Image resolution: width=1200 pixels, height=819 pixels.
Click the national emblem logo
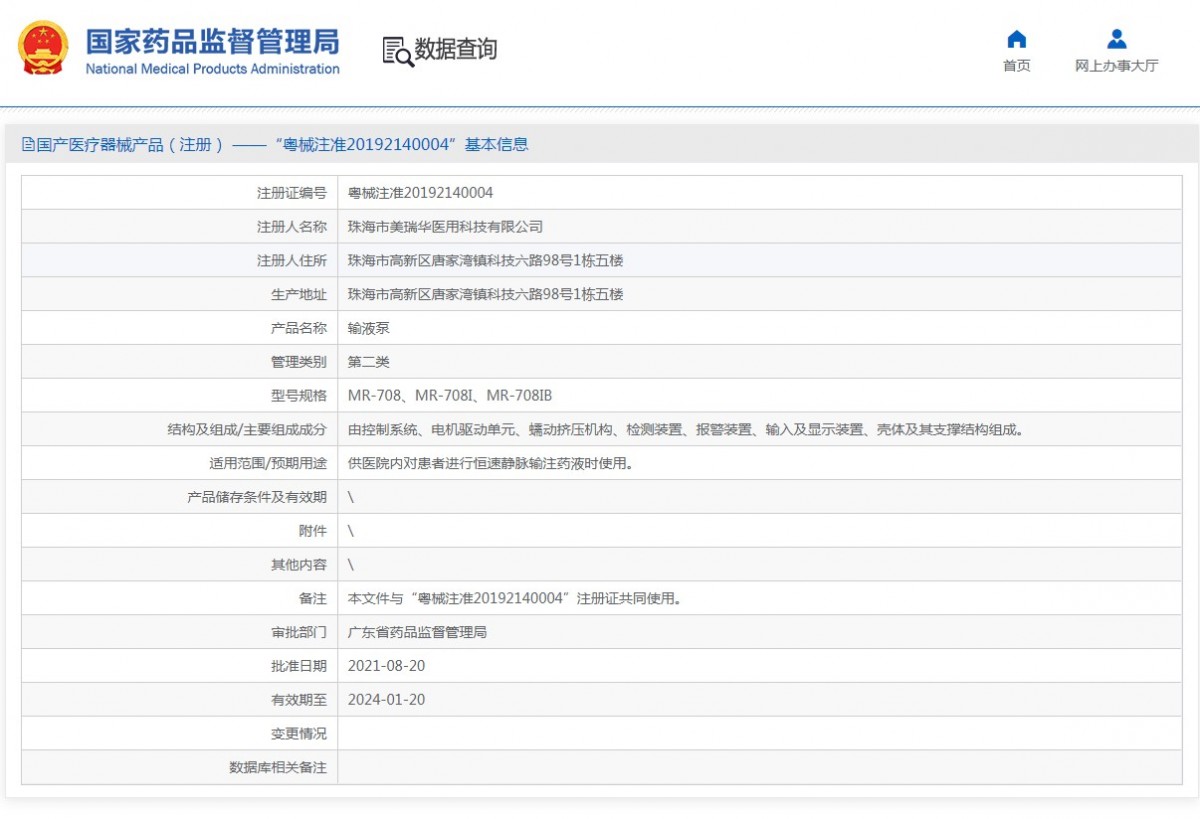pos(43,48)
